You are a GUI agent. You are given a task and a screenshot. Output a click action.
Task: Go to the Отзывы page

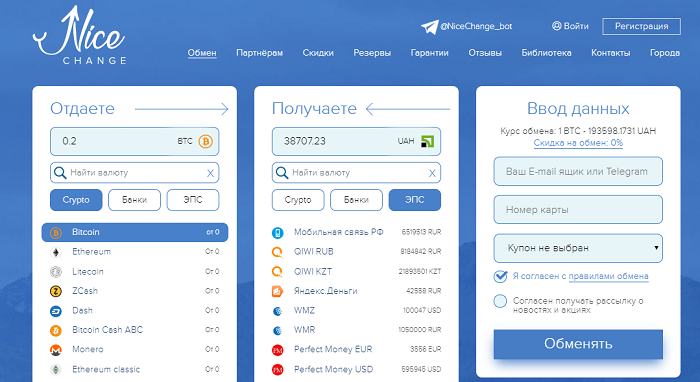click(x=485, y=53)
